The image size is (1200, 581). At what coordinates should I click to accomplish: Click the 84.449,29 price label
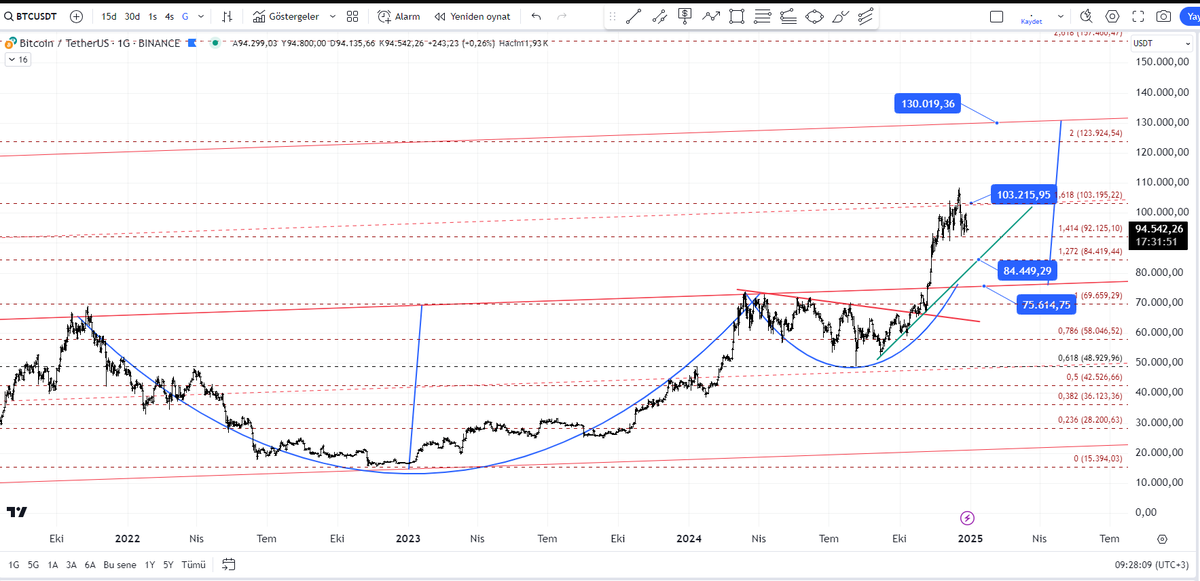(1029, 271)
